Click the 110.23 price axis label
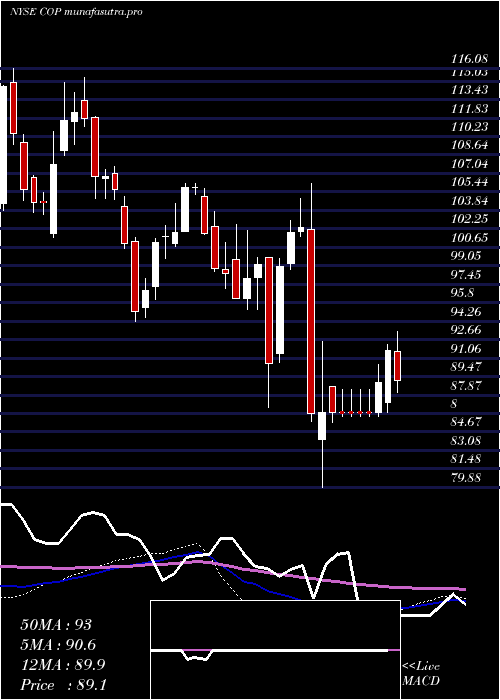Screen dimensions: 500x700 (468, 127)
